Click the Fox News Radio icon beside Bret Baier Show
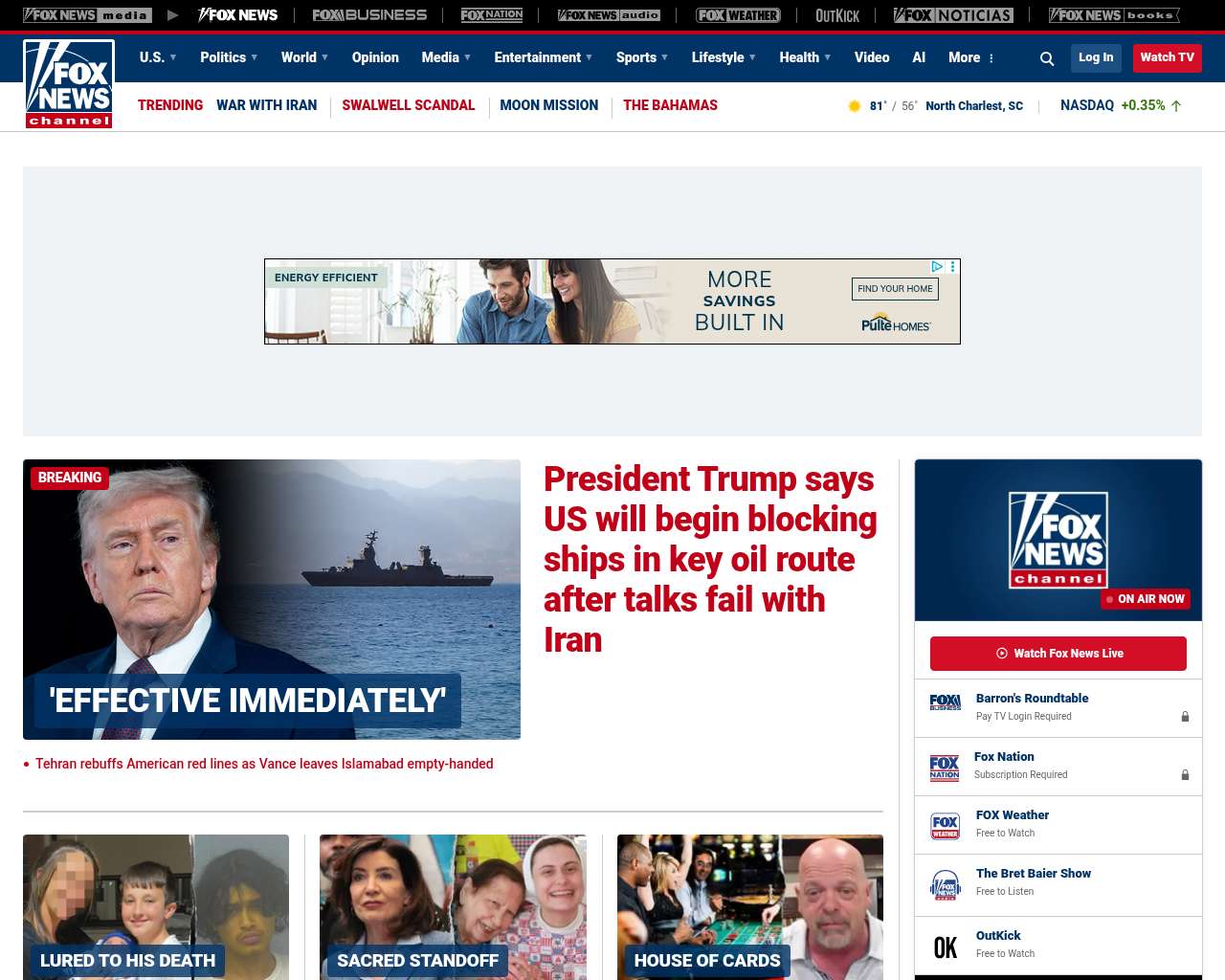The image size is (1225, 980). click(946, 885)
